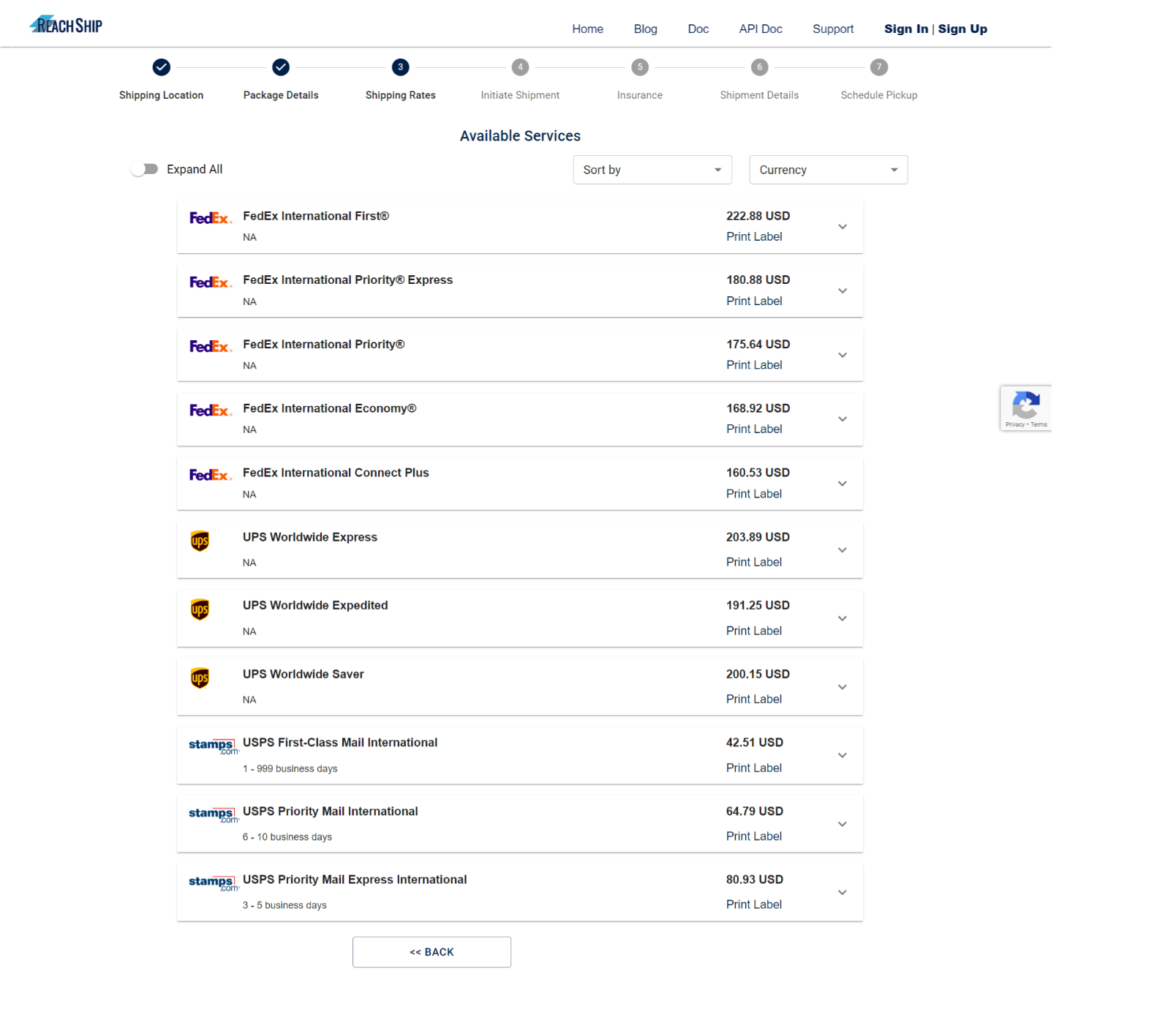The height and width of the screenshot is (1009, 1176).
Task: Expand the 64.79 USD USPS Priority Mail chevron
Action: (843, 824)
